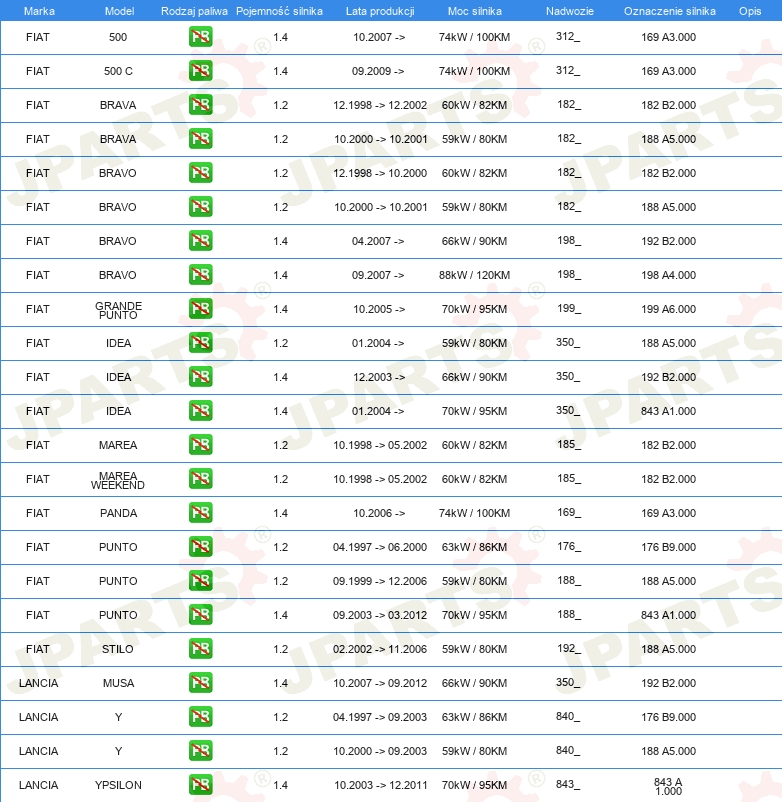Image resolution: width=782 pixels, height=802 pixels.
Task: Click the Opis column header
Action: (750, 11)
